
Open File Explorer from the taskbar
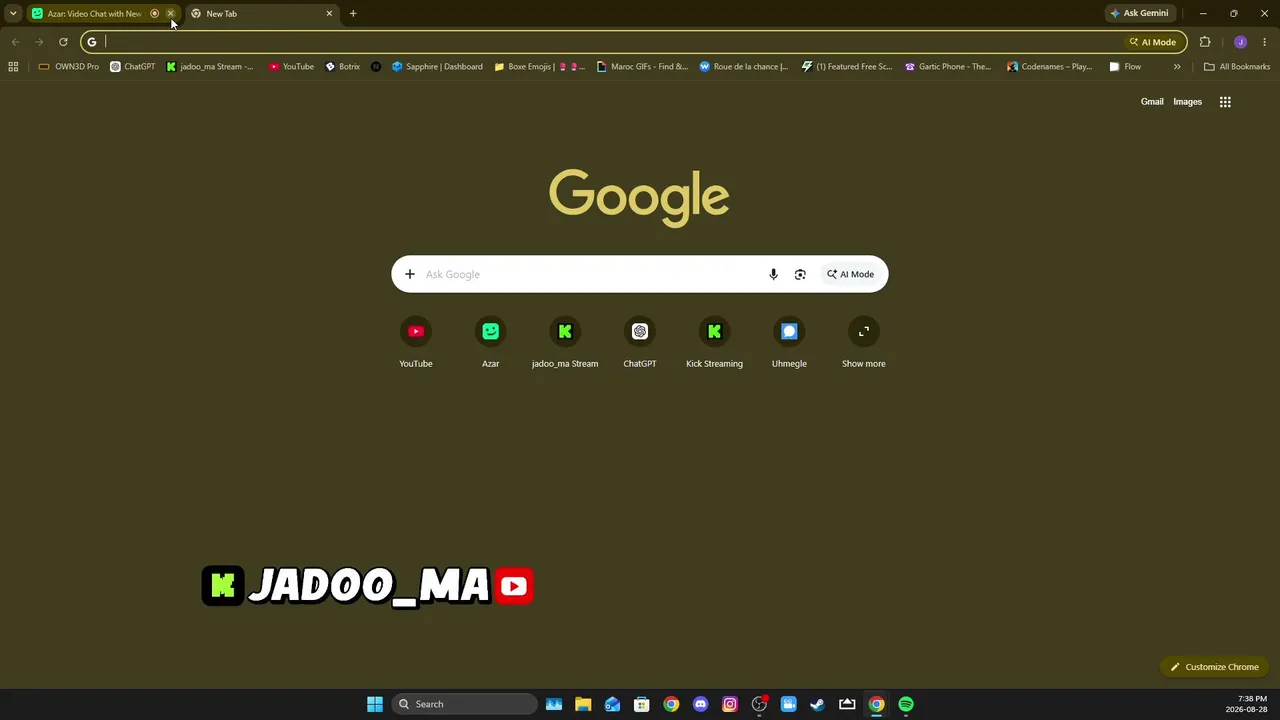583,704
